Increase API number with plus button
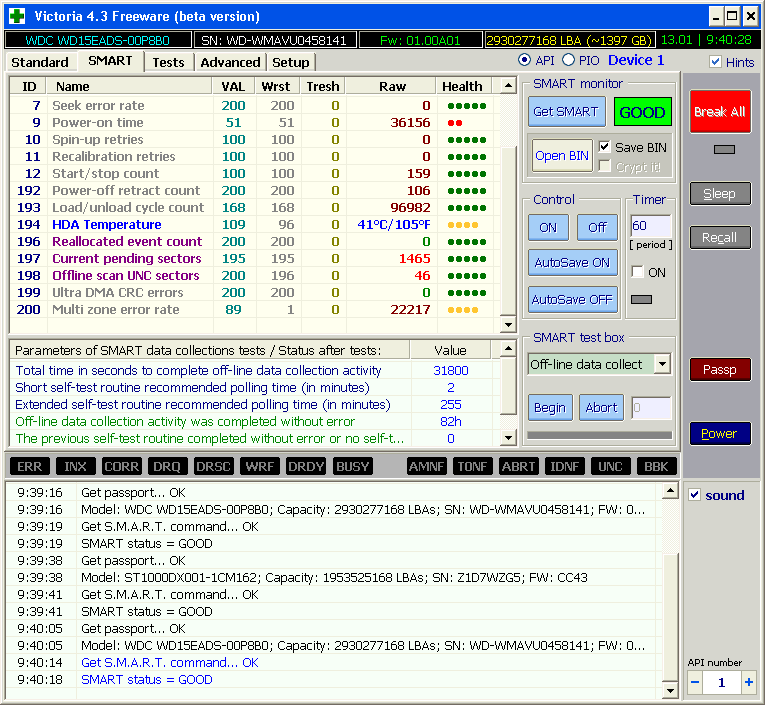The image size is (765, 705). tap(748, 682)
